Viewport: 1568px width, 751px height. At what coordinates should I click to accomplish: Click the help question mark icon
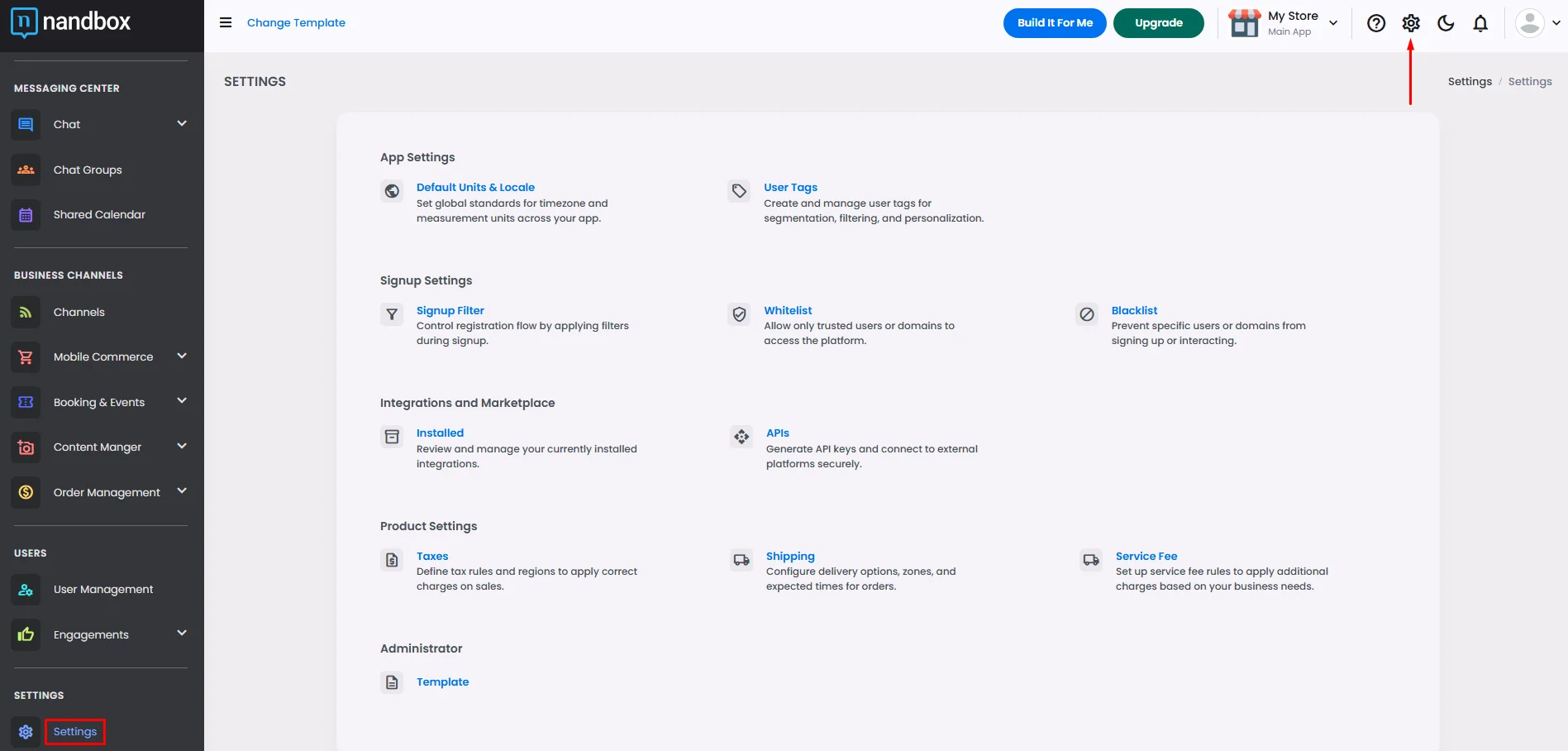[x=1375, y=23]
